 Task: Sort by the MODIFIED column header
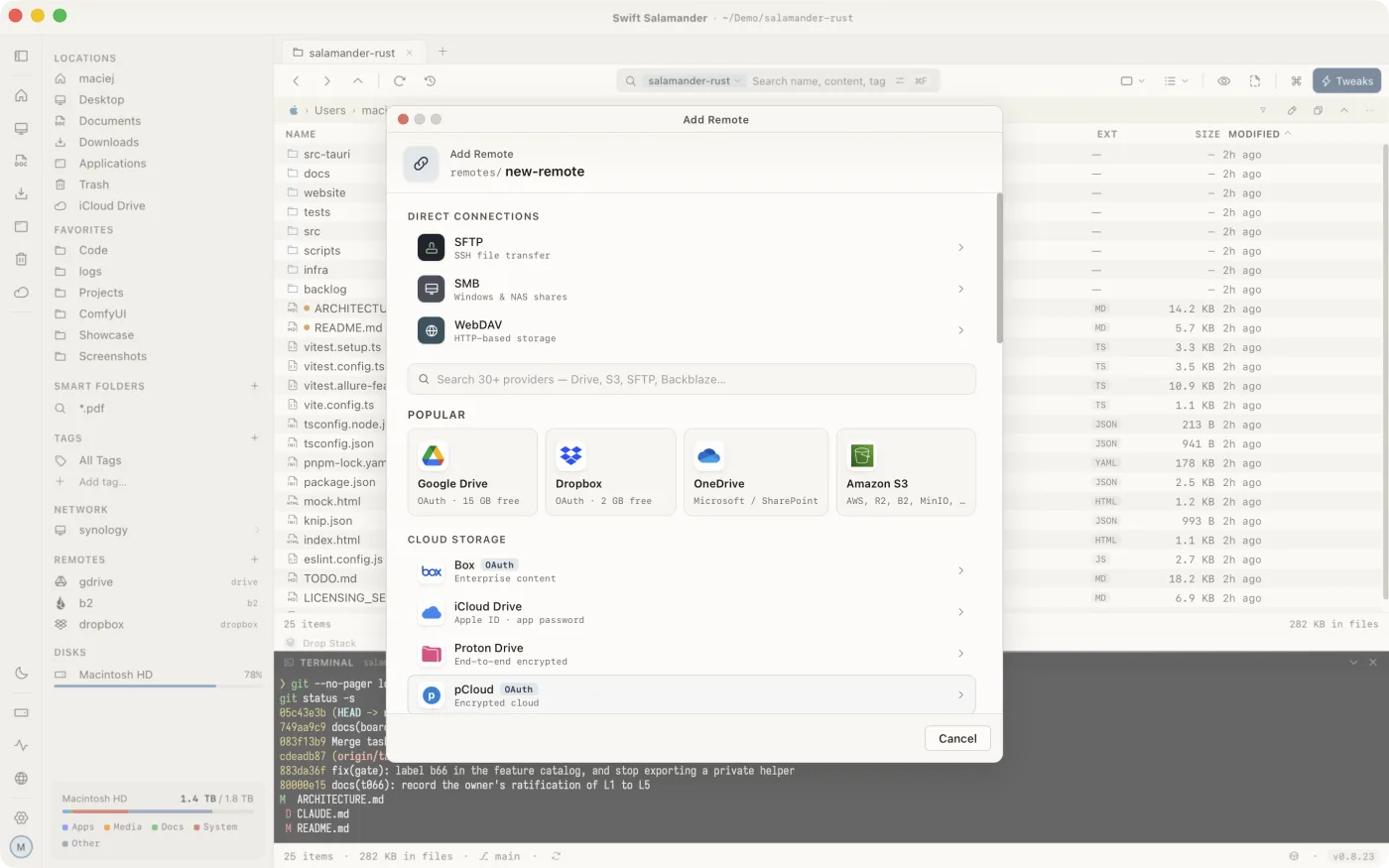click(x=1260, y=134)
